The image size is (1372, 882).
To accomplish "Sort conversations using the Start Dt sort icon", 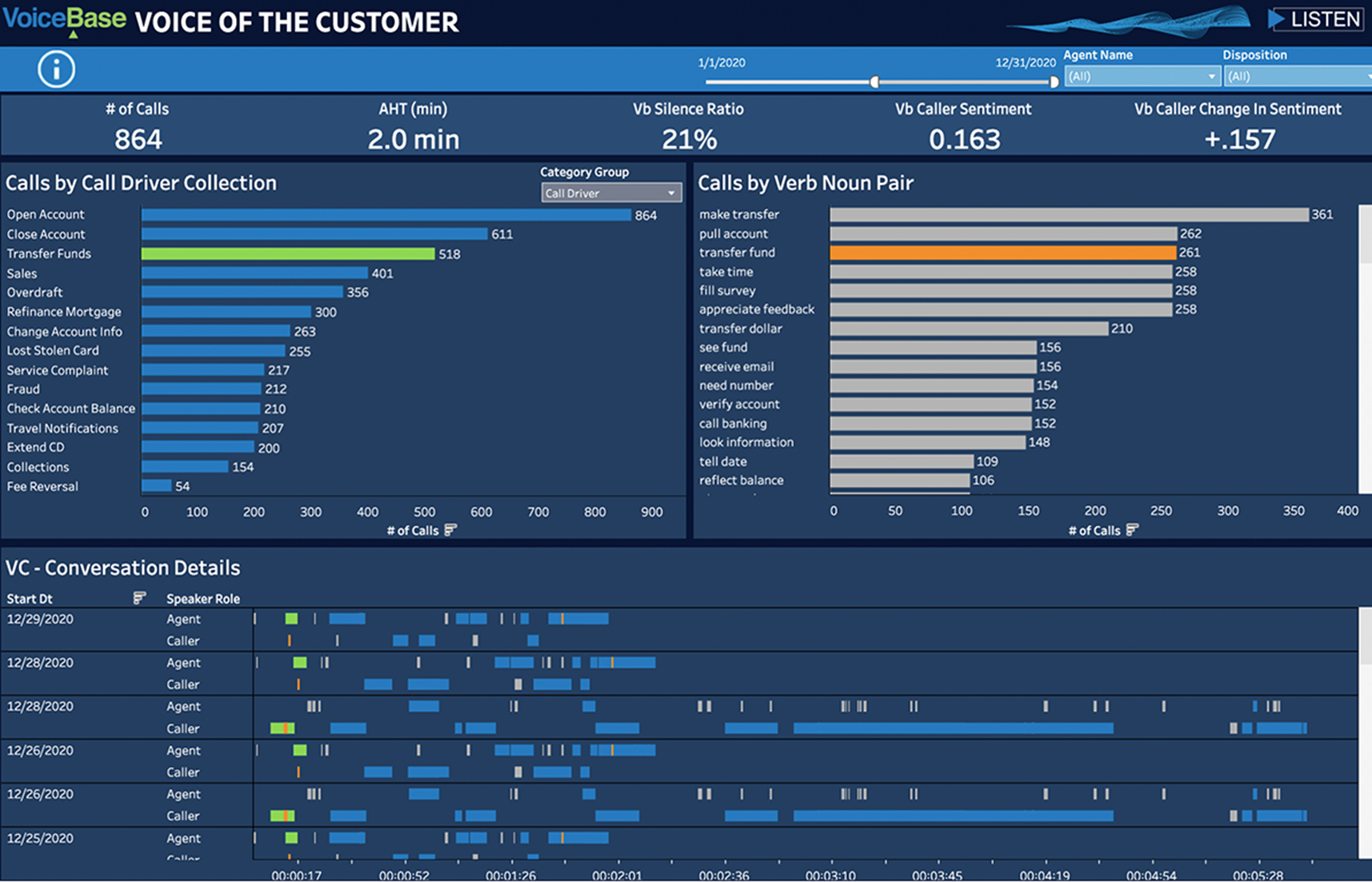I will (139, 598).
